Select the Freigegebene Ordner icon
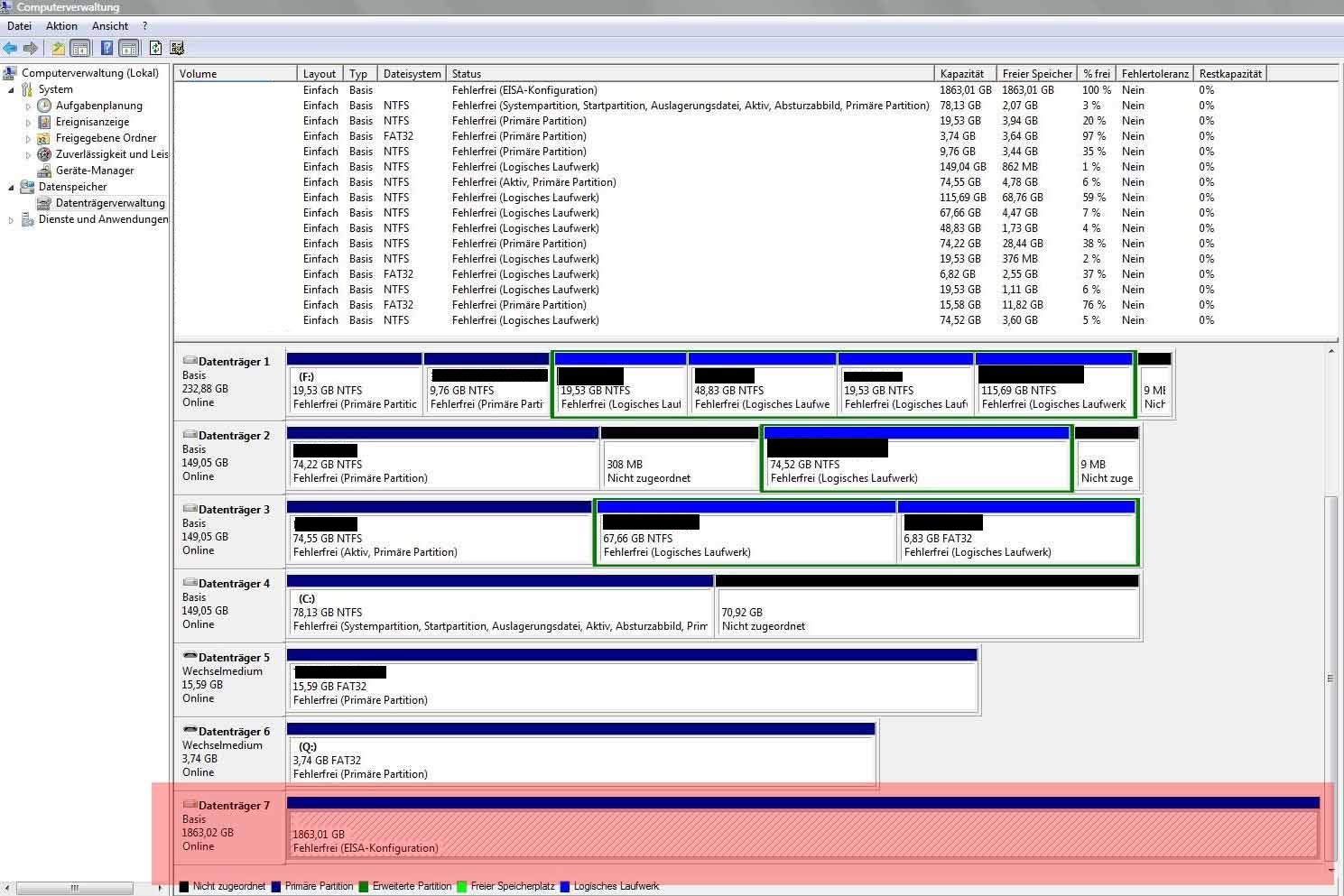Screen dimensions: 1344x896 [44, 138]
